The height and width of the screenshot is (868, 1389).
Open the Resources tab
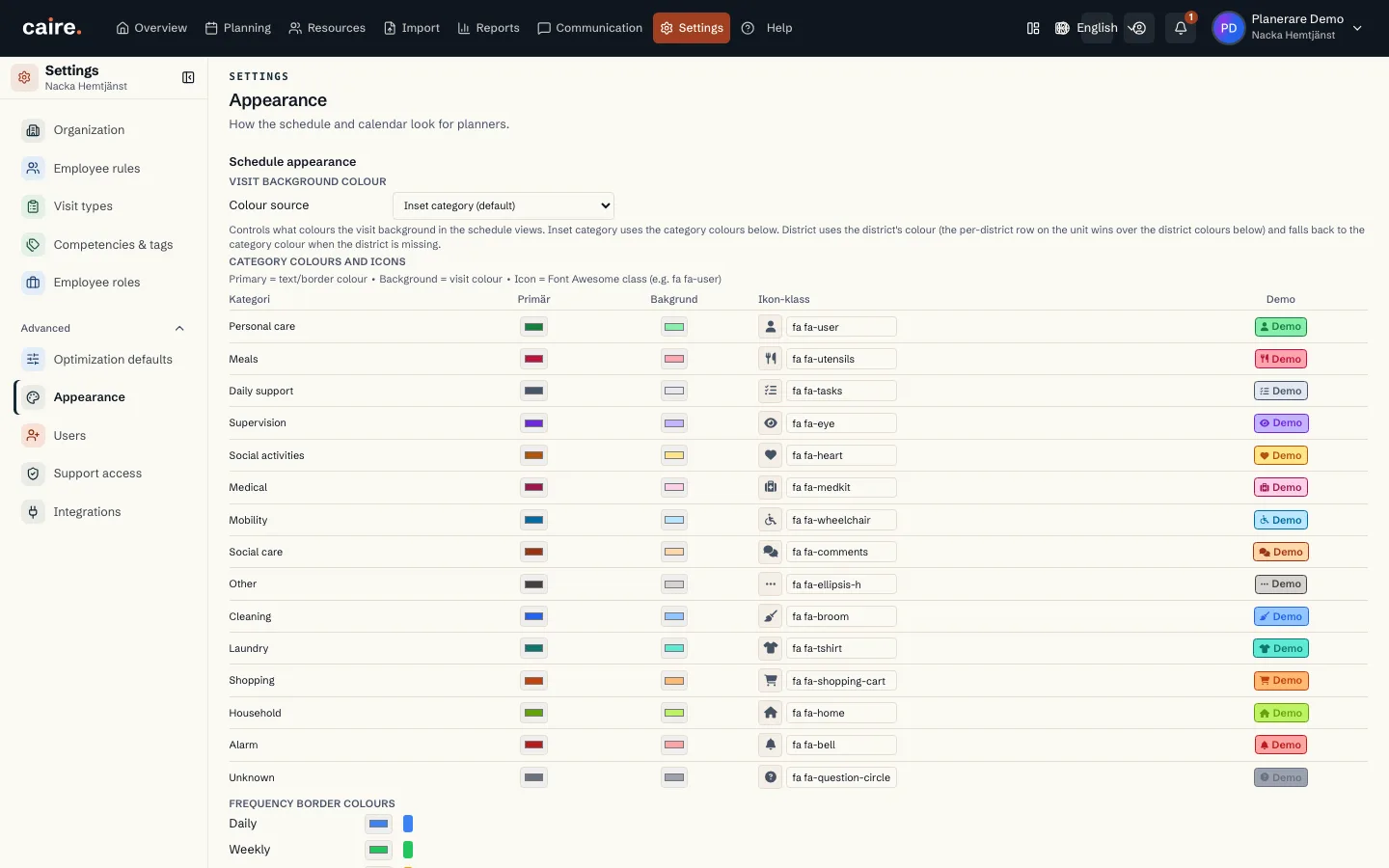click(327, 28)
